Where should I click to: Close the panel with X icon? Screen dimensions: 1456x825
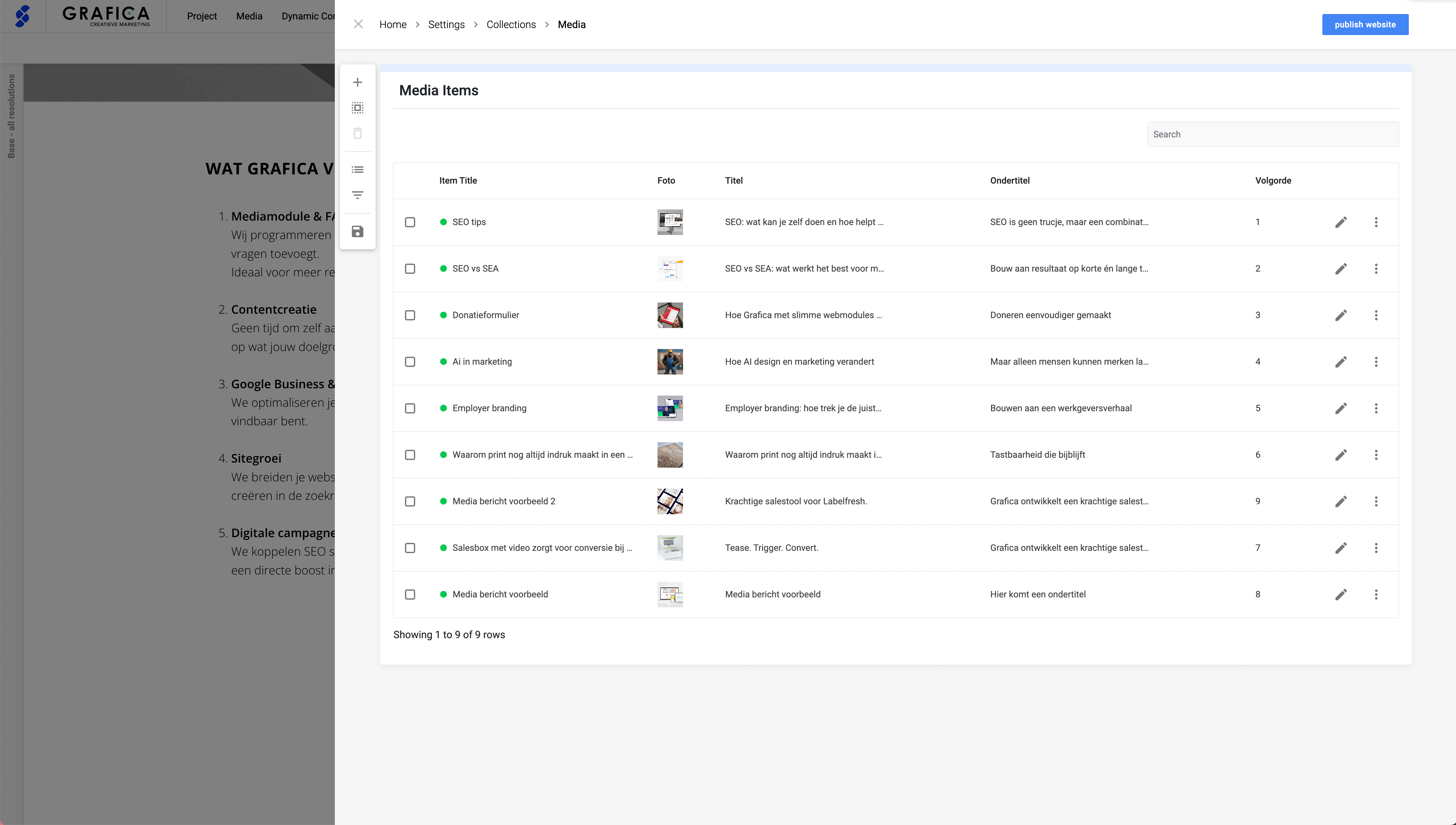point(358,24)
